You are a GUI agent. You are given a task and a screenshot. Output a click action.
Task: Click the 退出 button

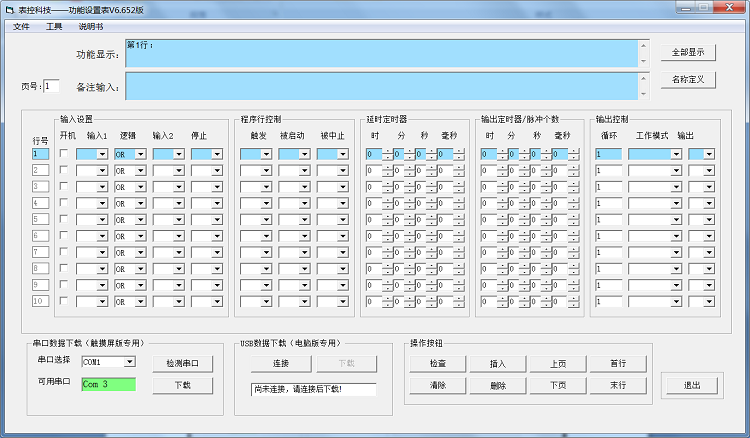692,385
